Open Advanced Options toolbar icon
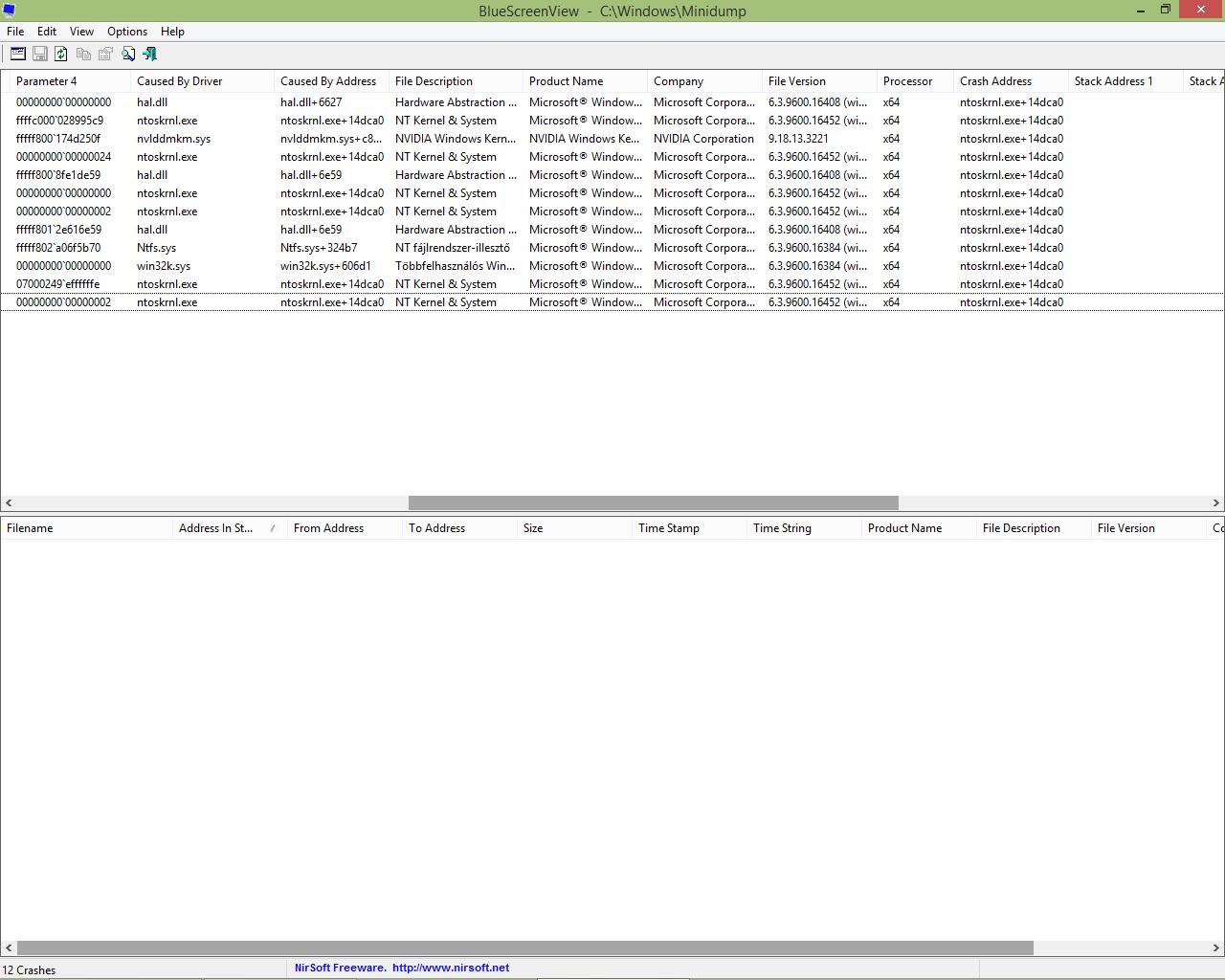Viewport: 1225px width, 980px height. (17, 54)
